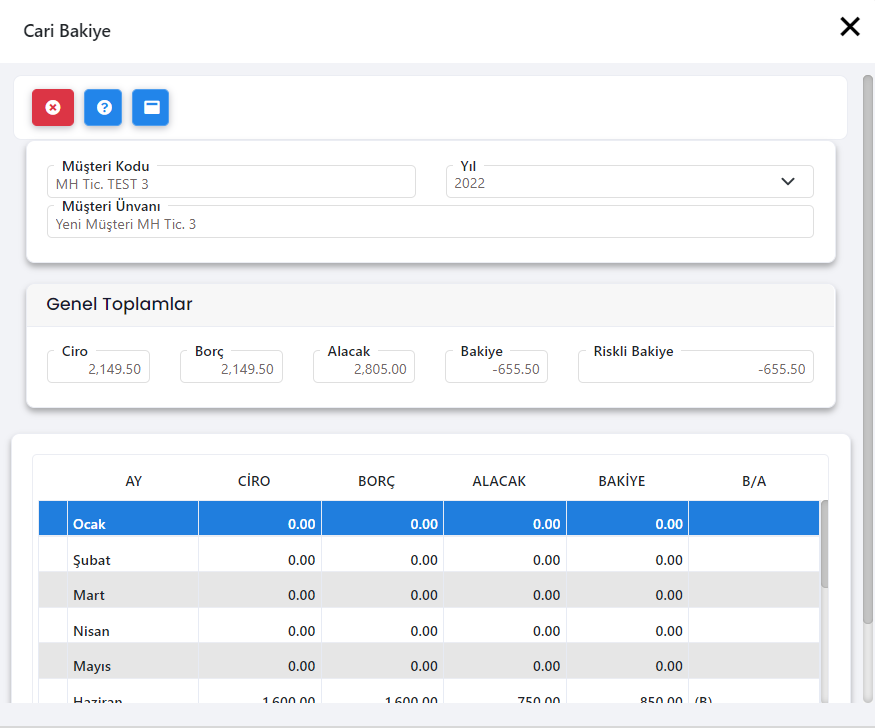Select the Nisan row
This screenshot has height=728, width=875.
(133, 631)
